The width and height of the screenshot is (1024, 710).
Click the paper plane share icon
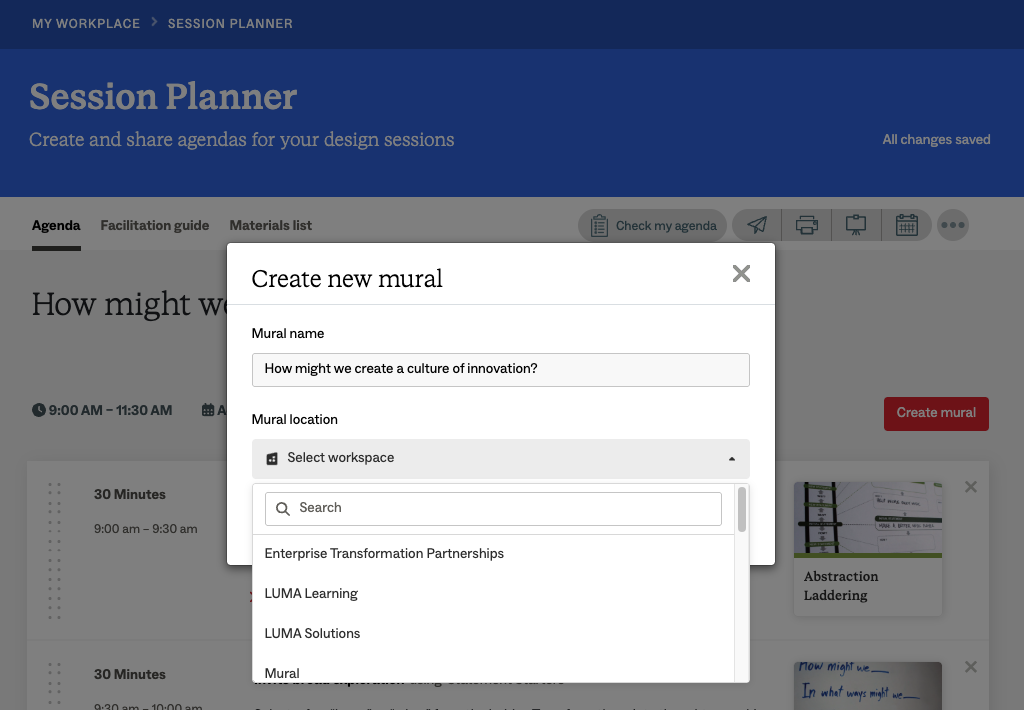pyautogui.click(x=757, y=225)
